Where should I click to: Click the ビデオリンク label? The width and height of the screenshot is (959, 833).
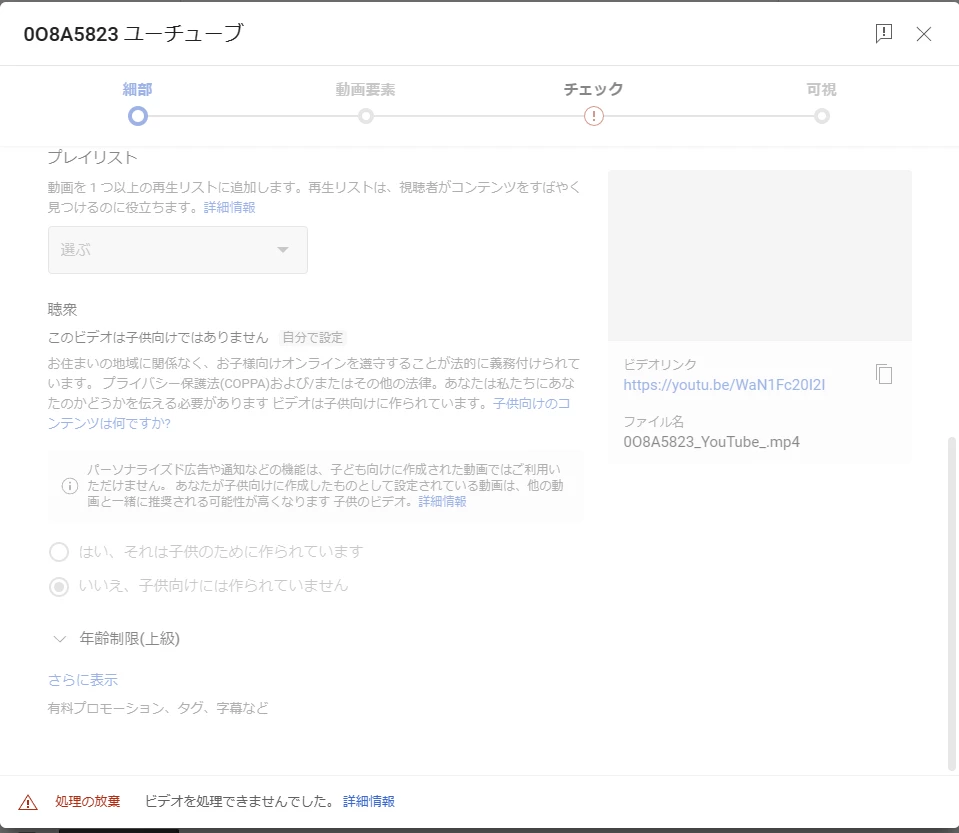coord(660,365)
